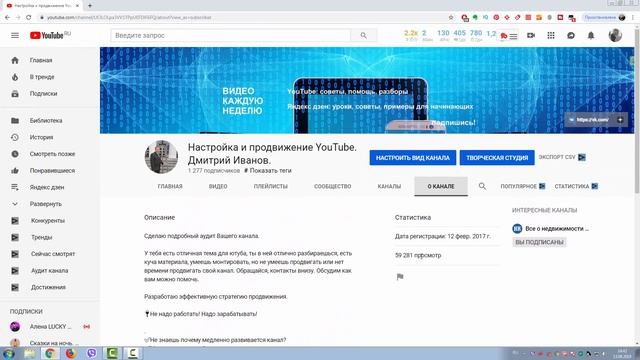Image resolution: width=640 pixels, height=360 pixels.
Task: Open the vk.com link on banner
Action: pyautogui.click(x=591, y=120)
